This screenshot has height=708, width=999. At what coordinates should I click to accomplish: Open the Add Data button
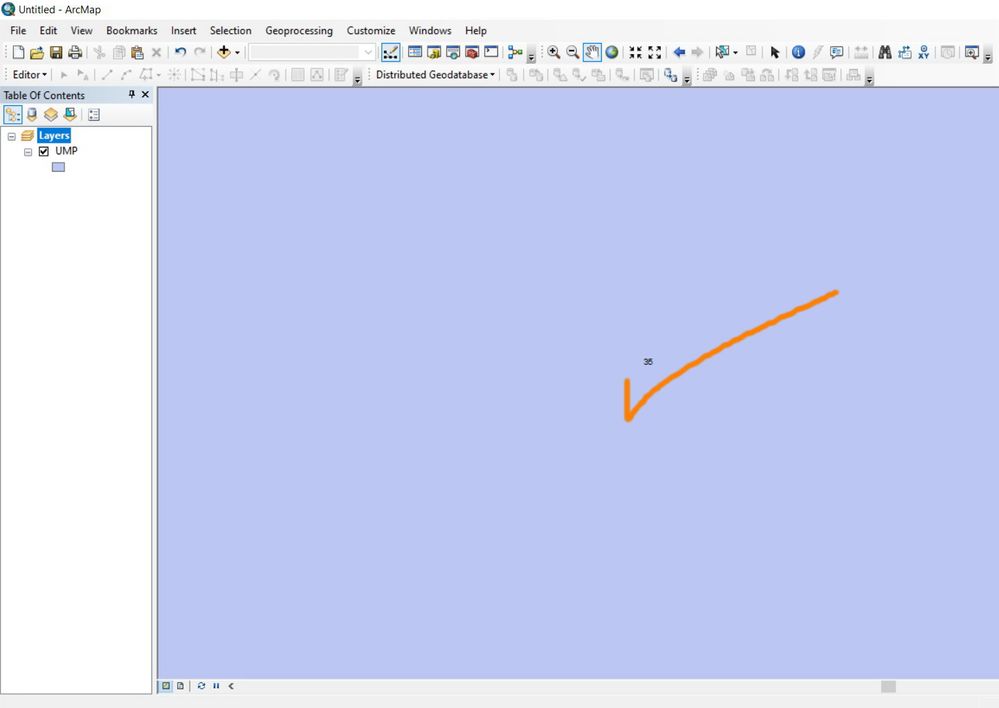(224, 52)
